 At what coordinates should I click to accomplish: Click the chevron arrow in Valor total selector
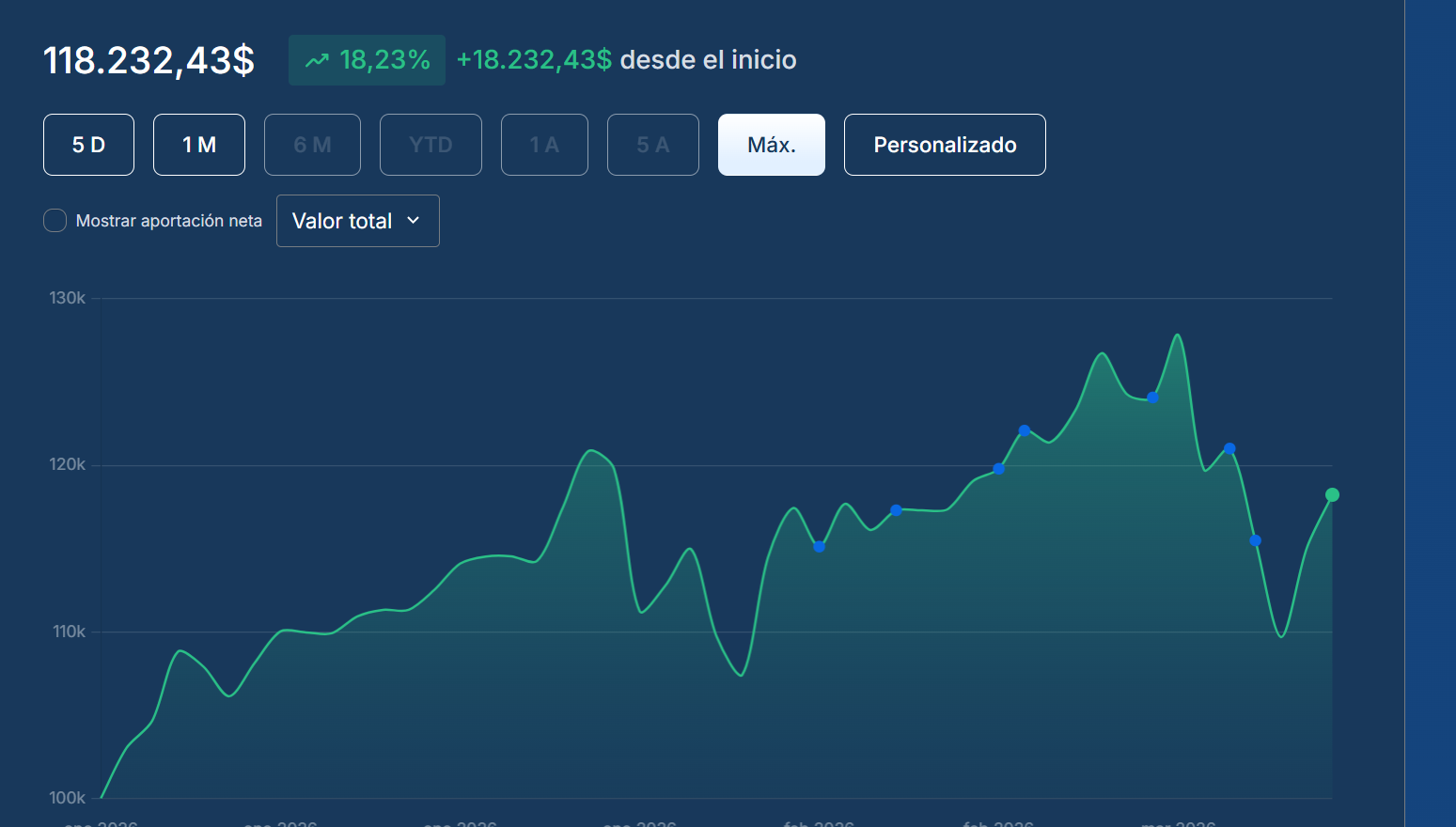click(x=414, y=220)
